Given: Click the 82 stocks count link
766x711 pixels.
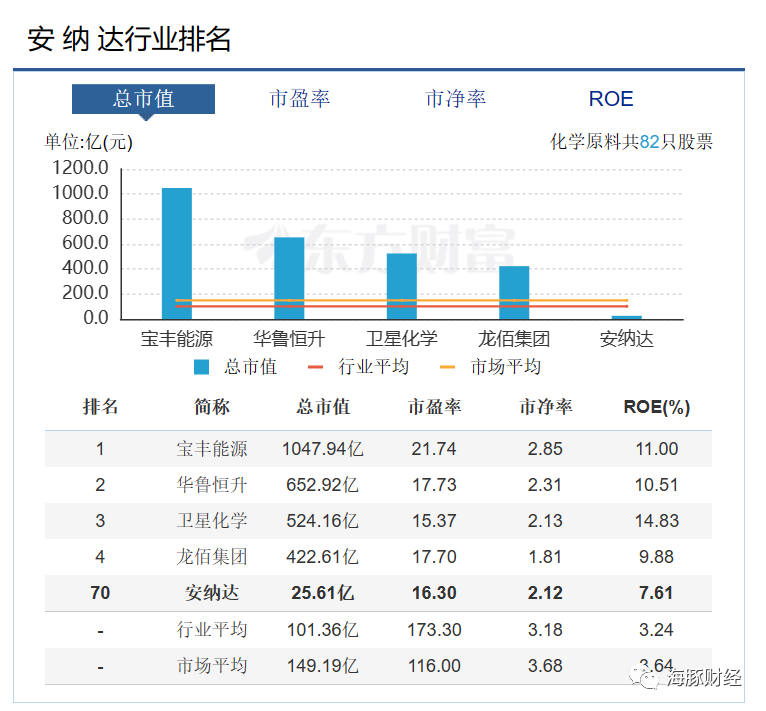Looking at the screenshot, I should coord(649,142).
